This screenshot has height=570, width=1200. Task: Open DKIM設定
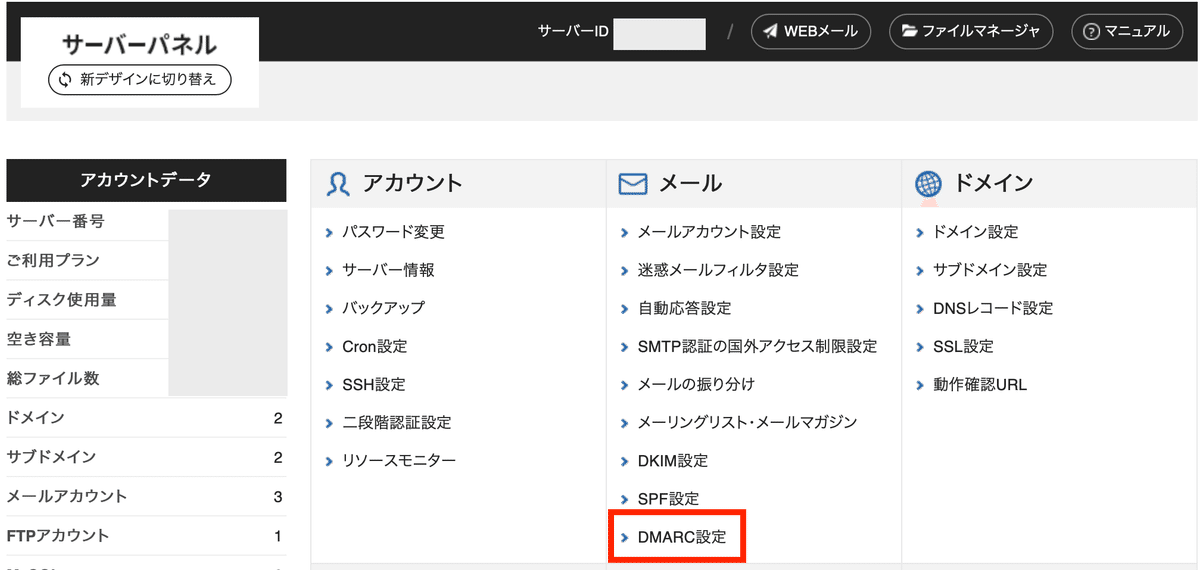coord(672,460)
